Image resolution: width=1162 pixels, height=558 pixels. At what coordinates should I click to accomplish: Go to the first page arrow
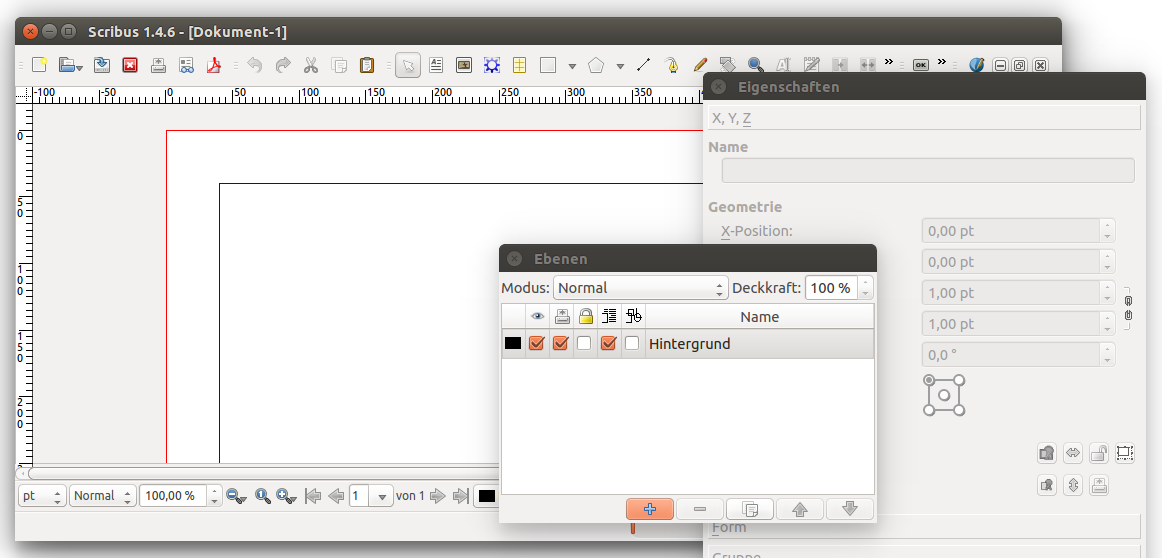pos(313,496)
